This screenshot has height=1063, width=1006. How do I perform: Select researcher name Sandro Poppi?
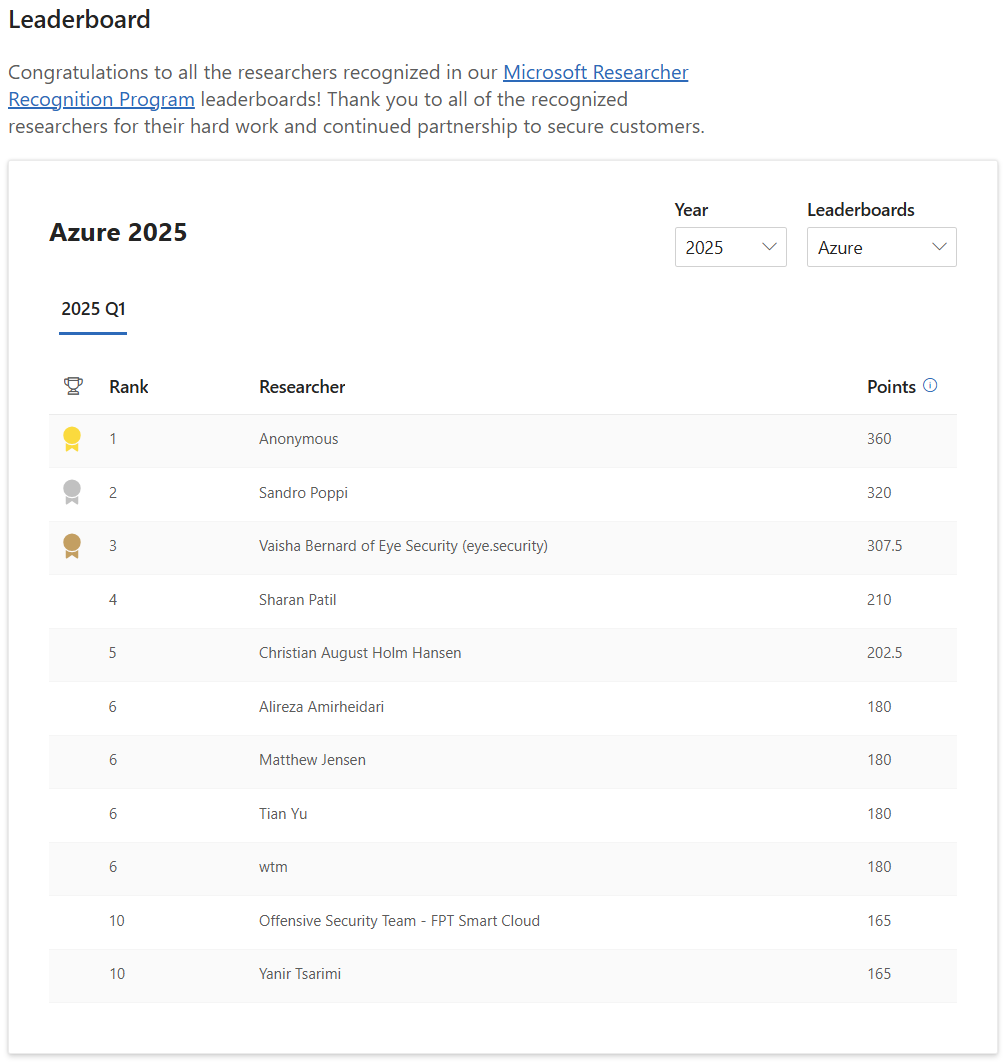point(303,493)
